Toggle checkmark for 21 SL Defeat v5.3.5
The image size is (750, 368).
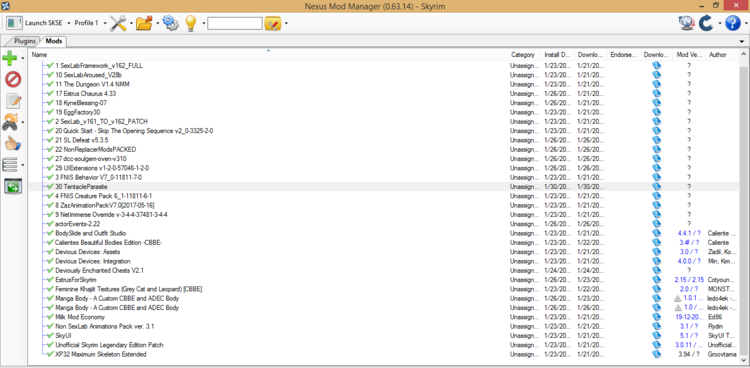click(50, 140)
